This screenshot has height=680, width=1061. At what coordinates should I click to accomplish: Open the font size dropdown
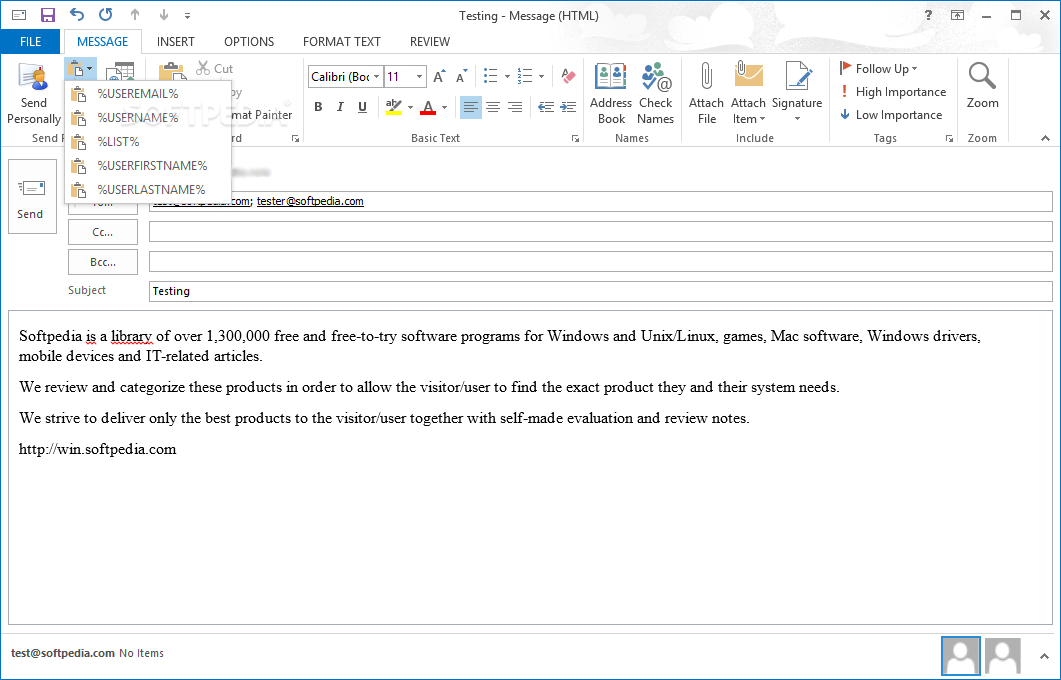pyautogui.click(x=420, y=76)
